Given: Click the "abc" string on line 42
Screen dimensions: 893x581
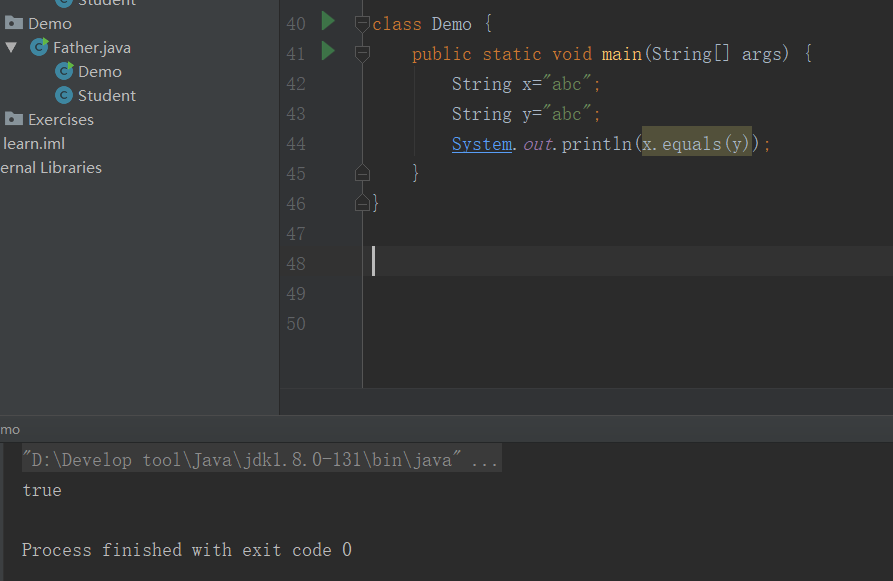Looking at the screenshot, I should [568, 84].
